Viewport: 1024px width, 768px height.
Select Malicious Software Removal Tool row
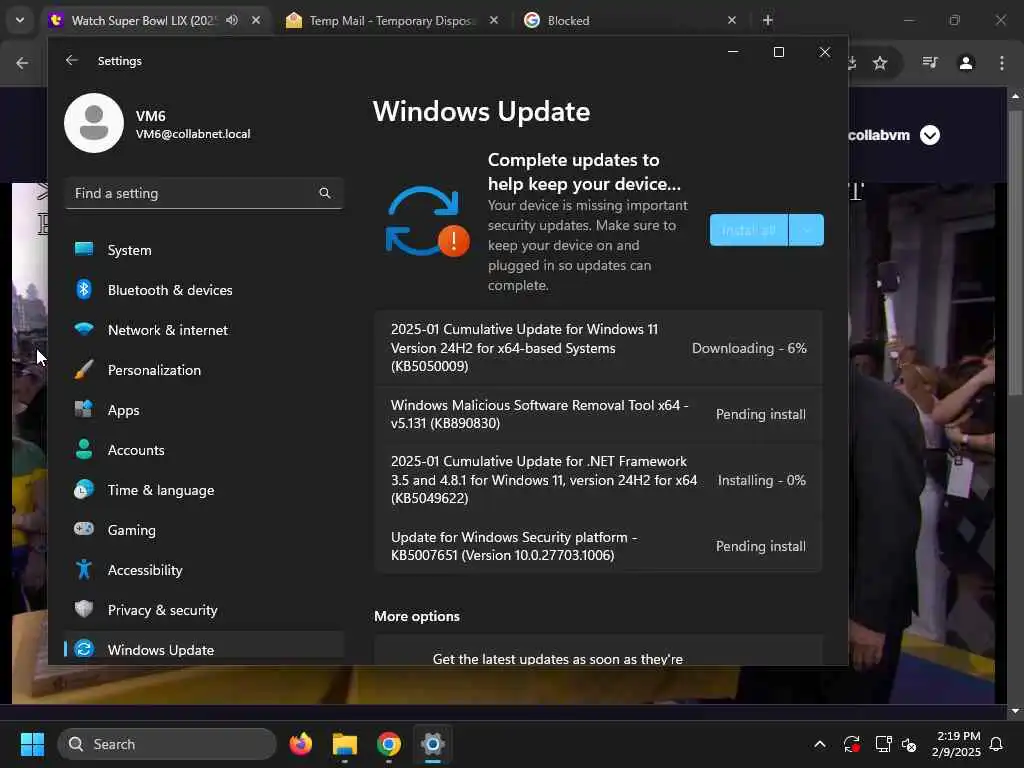[x=598, y=414]
